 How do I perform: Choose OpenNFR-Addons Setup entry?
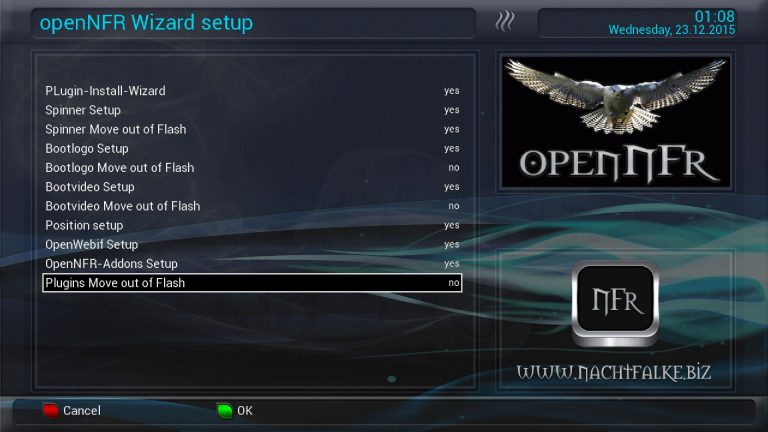tap(252, 264)
